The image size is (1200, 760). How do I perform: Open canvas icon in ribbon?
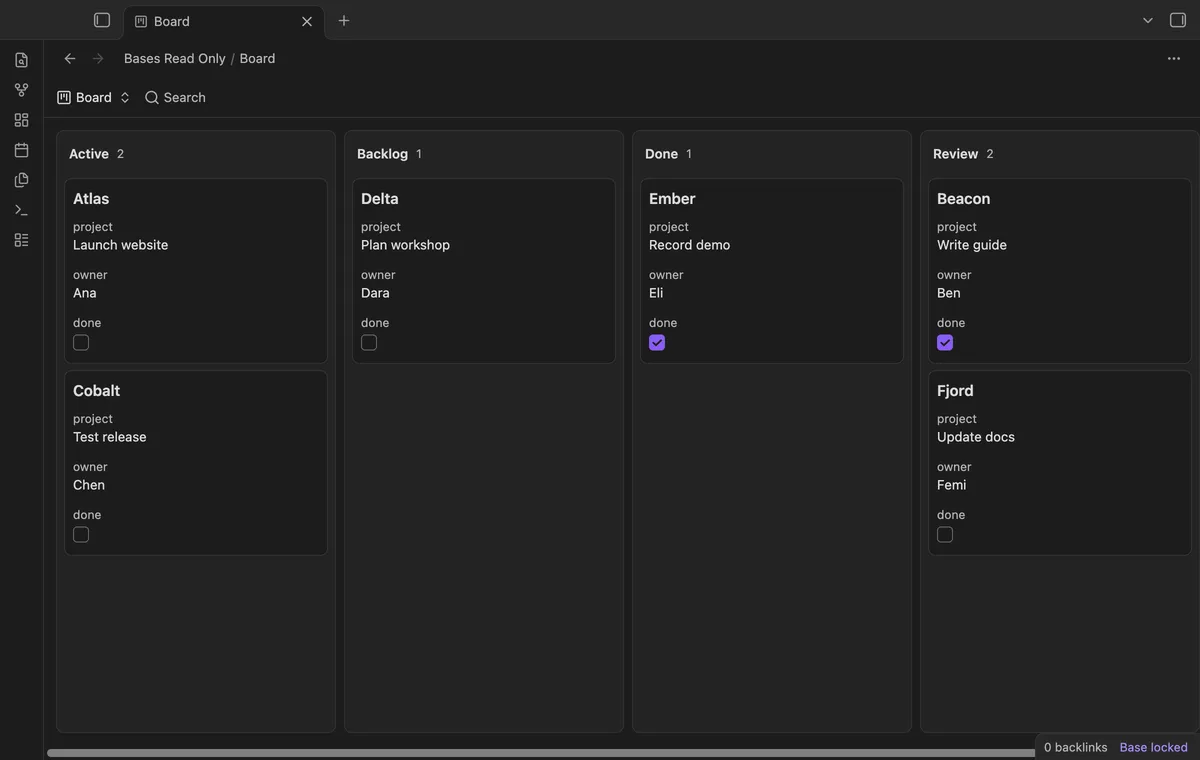pos(22,120)
